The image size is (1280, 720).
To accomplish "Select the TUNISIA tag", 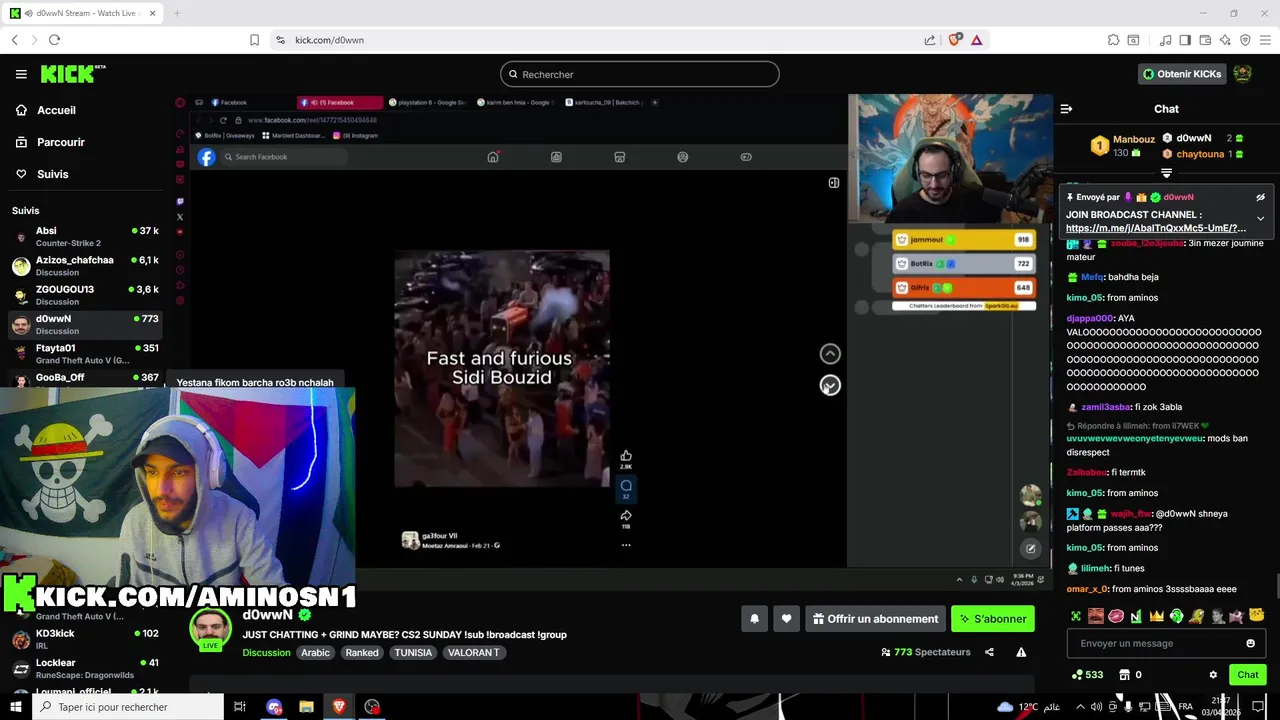I will click(413, 653).
